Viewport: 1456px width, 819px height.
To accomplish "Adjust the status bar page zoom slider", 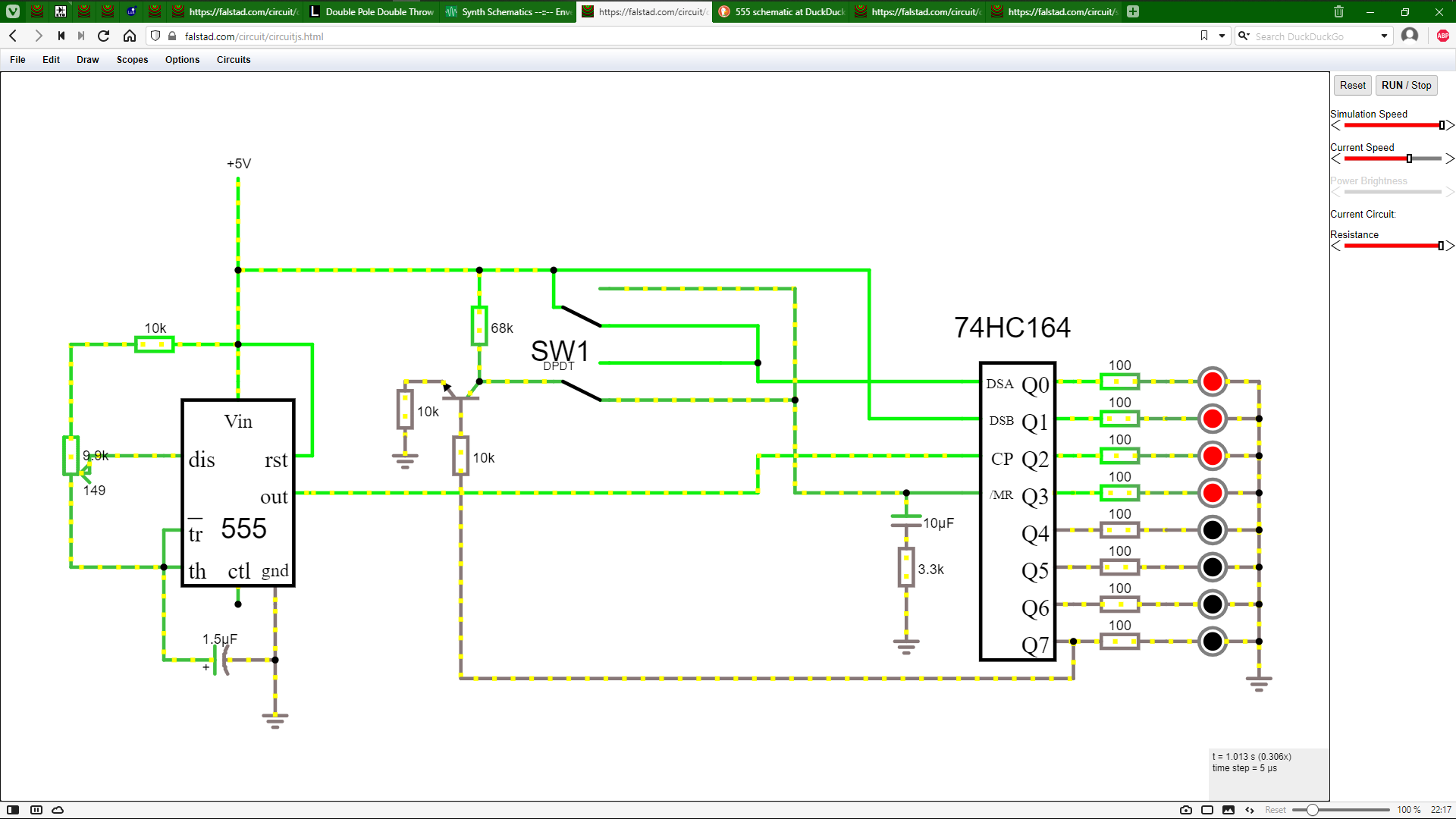I will (1341, 810).
